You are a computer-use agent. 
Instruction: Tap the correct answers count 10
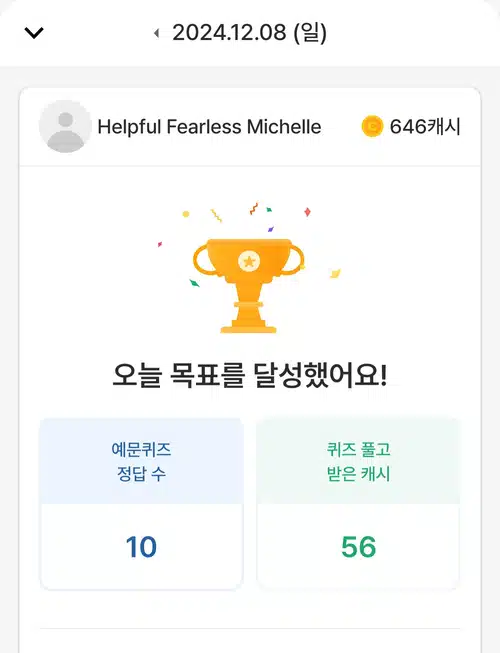click(141, 547)
